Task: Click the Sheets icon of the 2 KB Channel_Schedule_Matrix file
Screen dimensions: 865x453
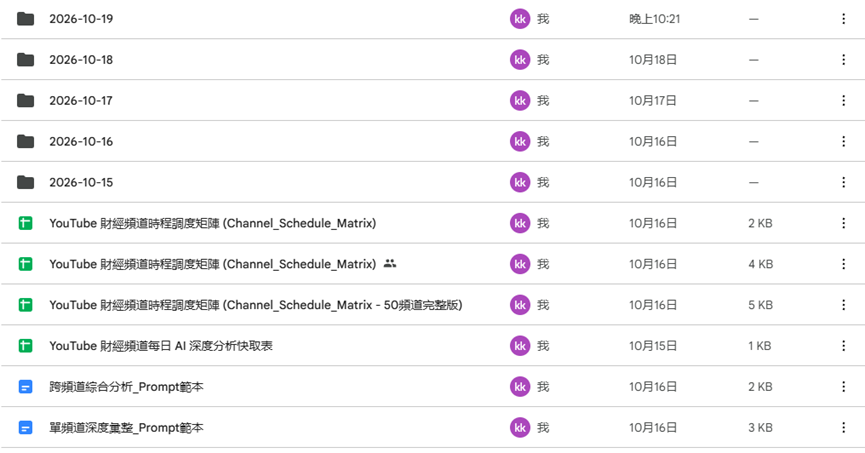Action: click(25, 223)
